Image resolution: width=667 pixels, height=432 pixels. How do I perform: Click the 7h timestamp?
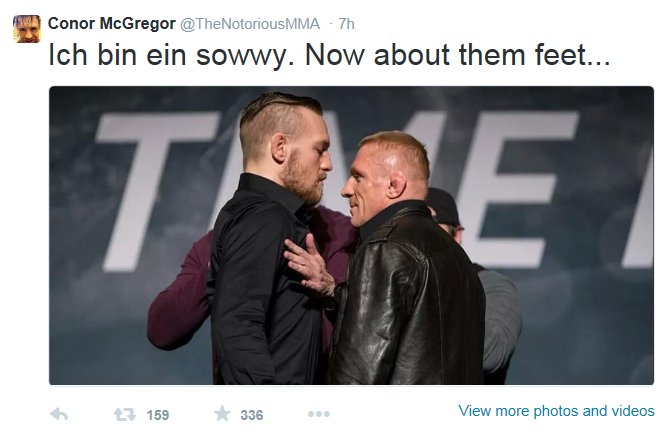346,24
